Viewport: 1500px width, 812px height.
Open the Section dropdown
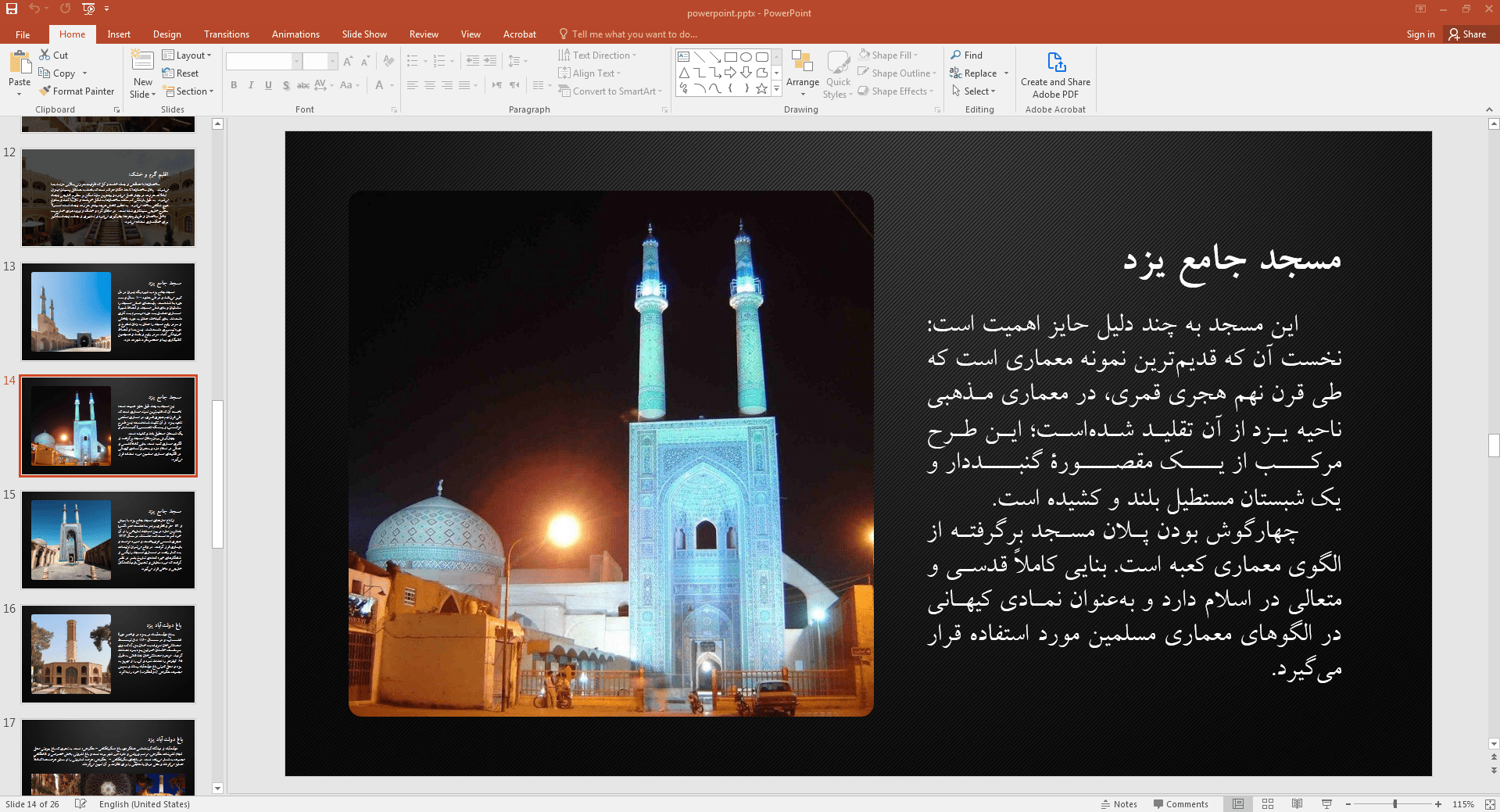click(188, 91)
